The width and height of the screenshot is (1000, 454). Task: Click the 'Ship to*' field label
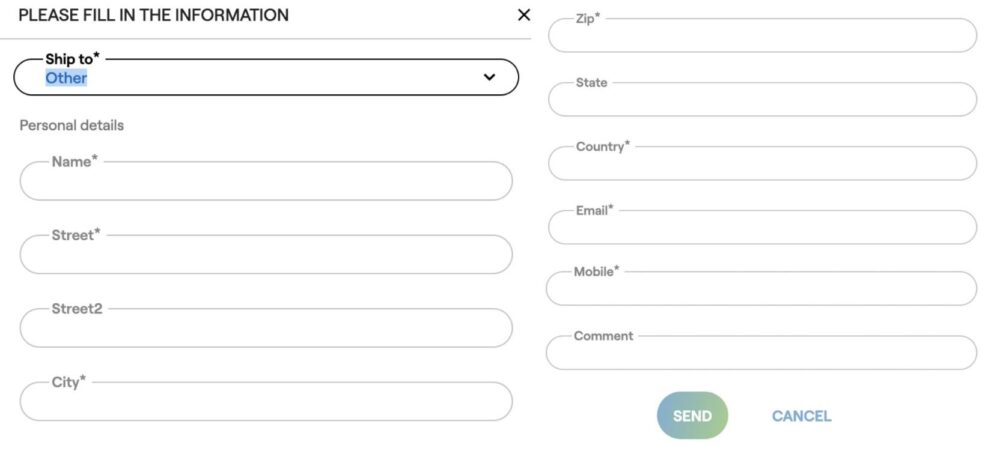point(72,59)
